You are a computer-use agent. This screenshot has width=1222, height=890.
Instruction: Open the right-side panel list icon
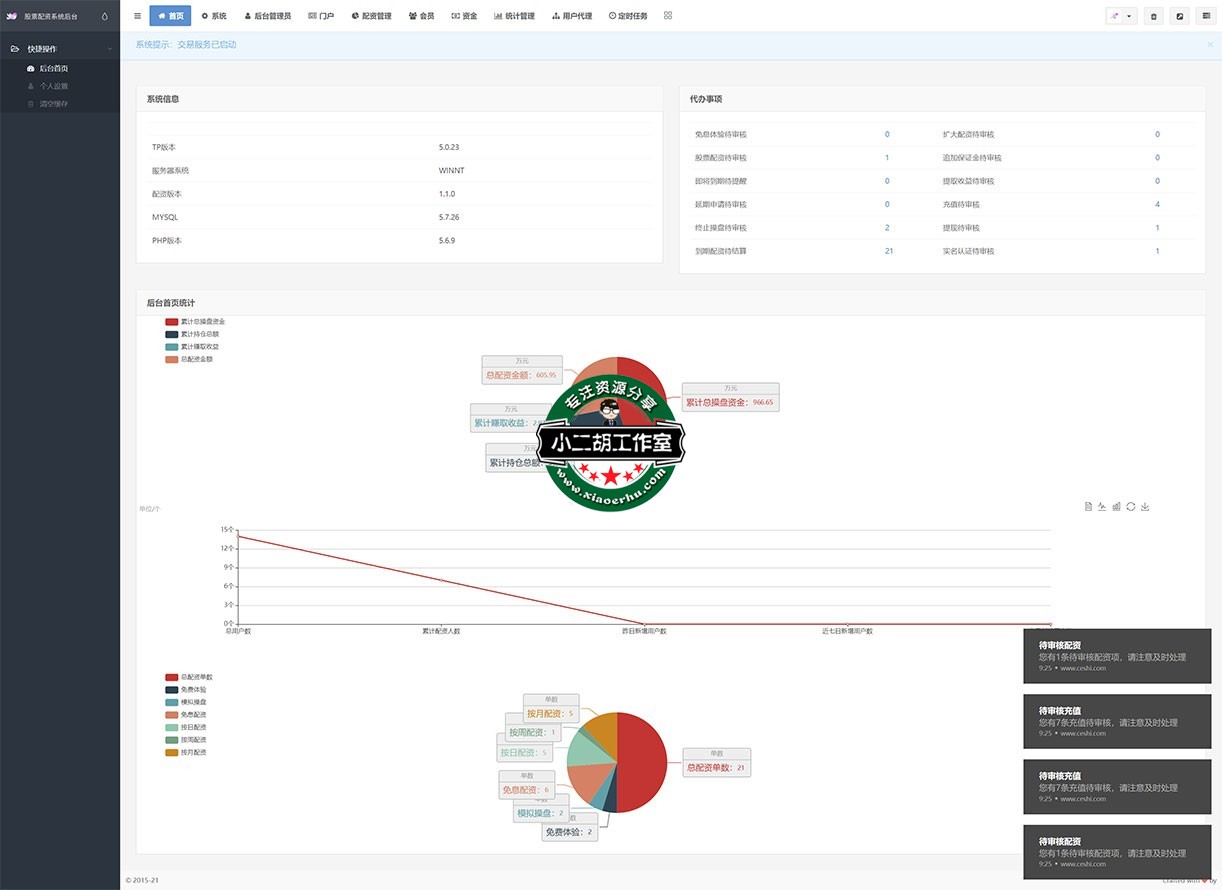pos(1206,16)
